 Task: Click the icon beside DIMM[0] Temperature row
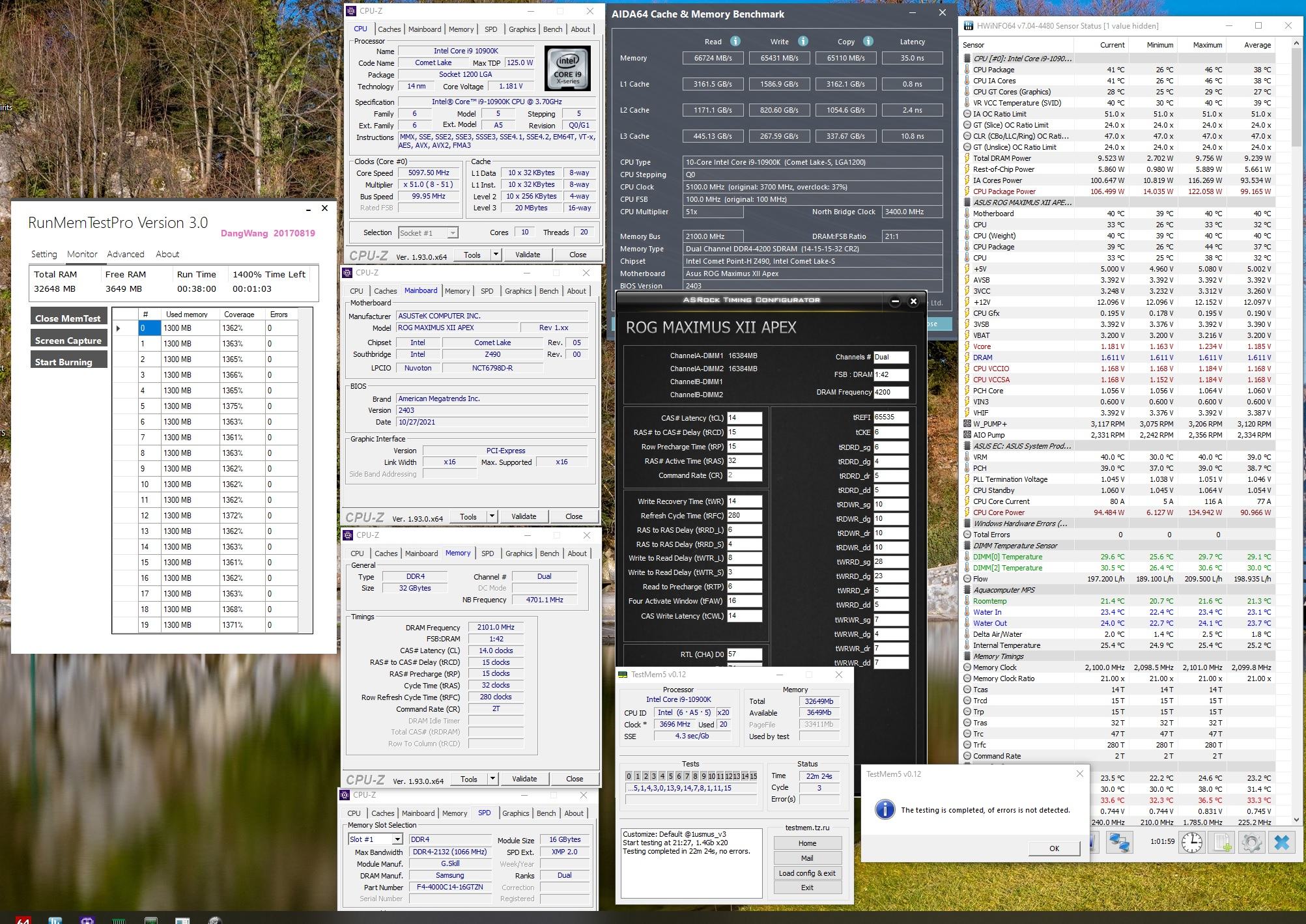pyautogui.click(x=967, y=557)
